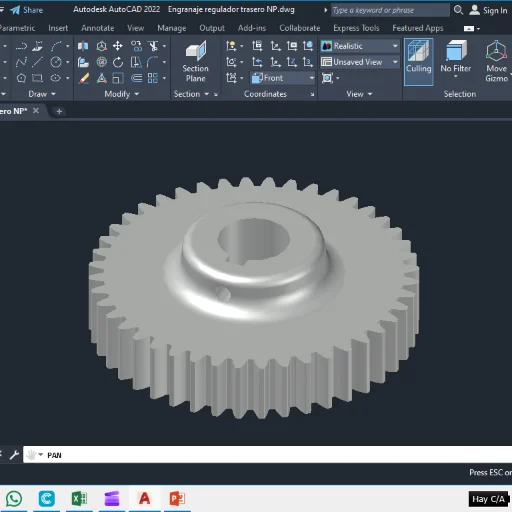The image size is (512, 512).
Task: Select the 3D Scale triangle tool
Action: point(102,78)
